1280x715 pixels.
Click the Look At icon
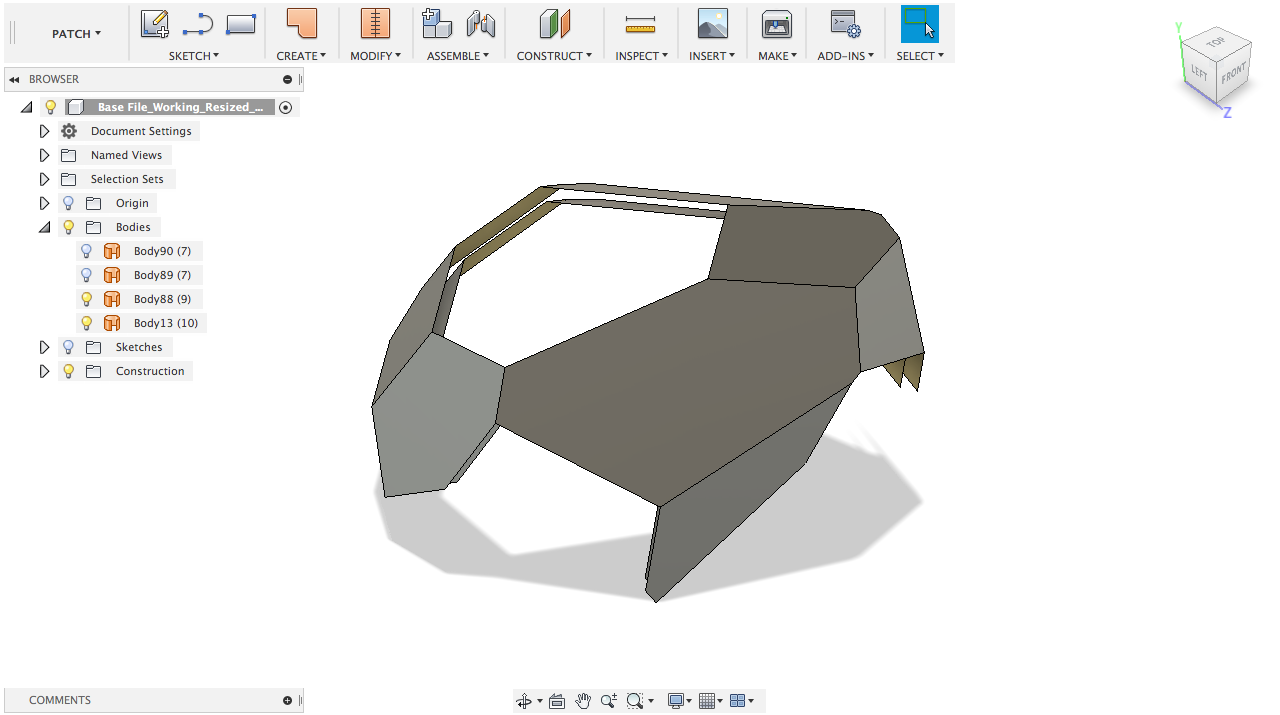(x=557, y=701)
